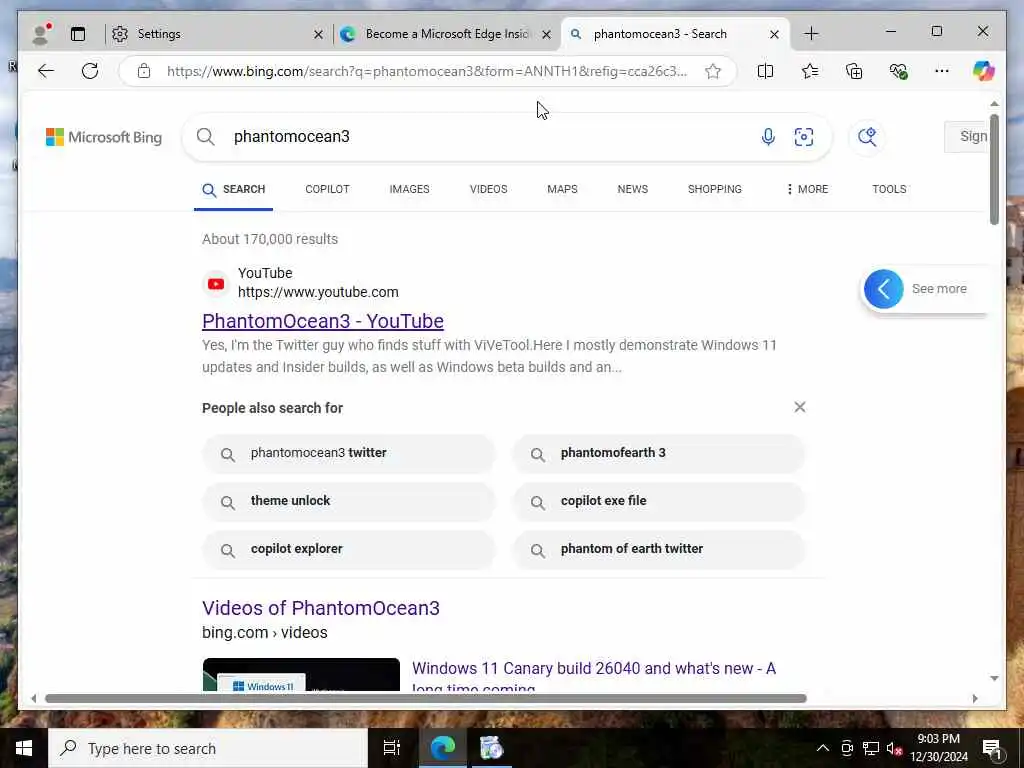This screenshot has height=768, width=1024.
Task: Open the split screen icon
Action: tap(765, 71)
